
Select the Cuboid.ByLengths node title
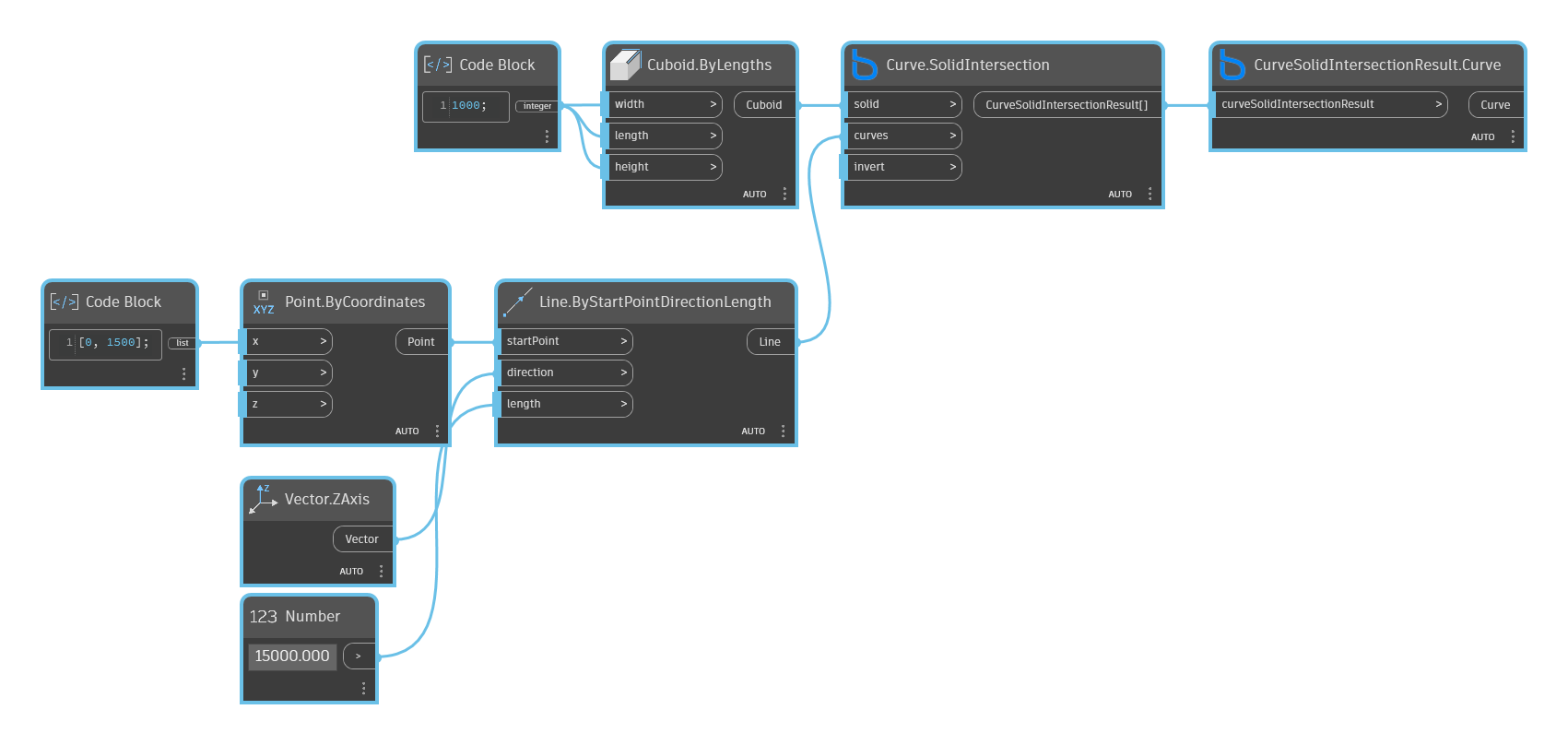coord(709,65)
